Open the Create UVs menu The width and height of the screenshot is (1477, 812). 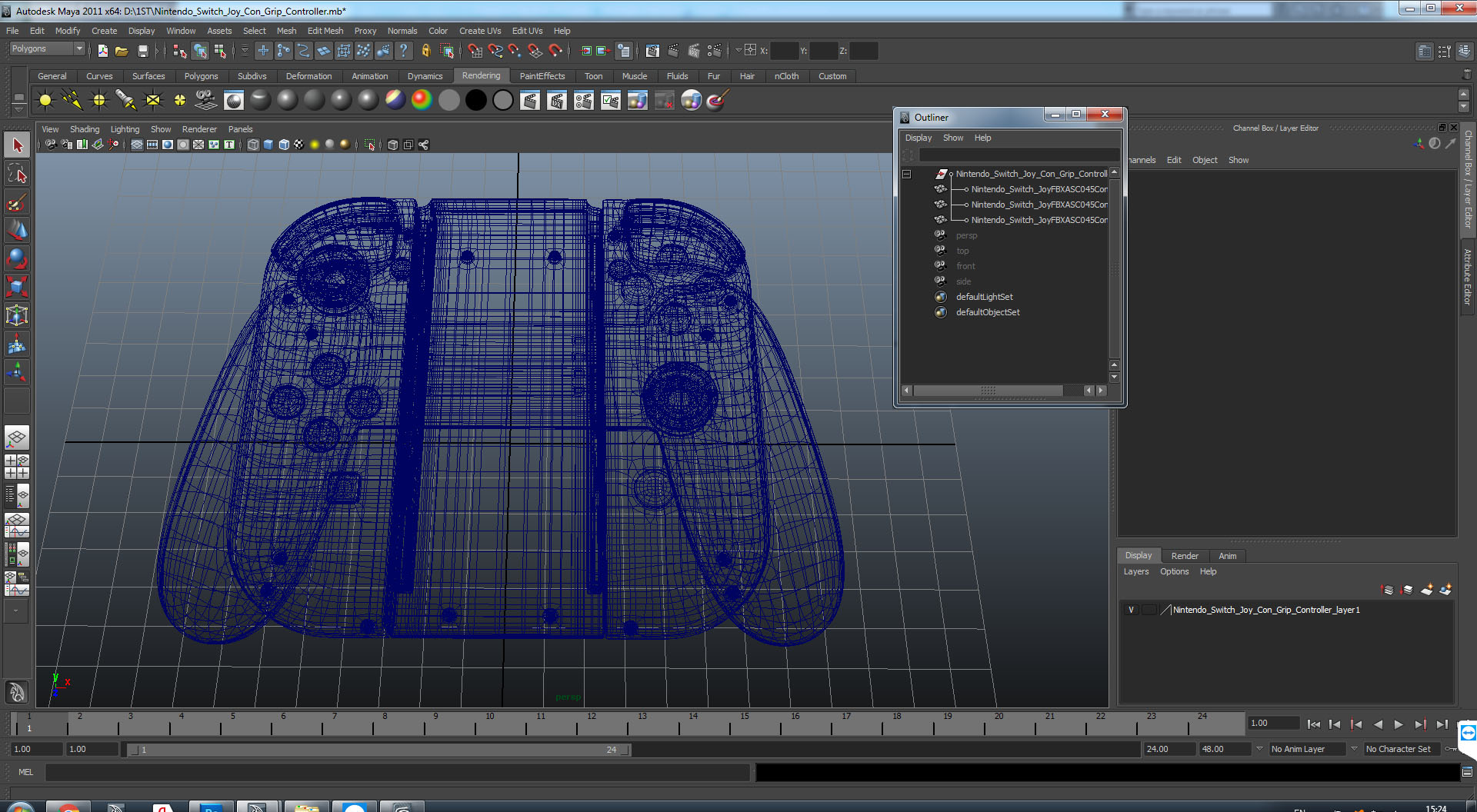(x=480, y=31)
